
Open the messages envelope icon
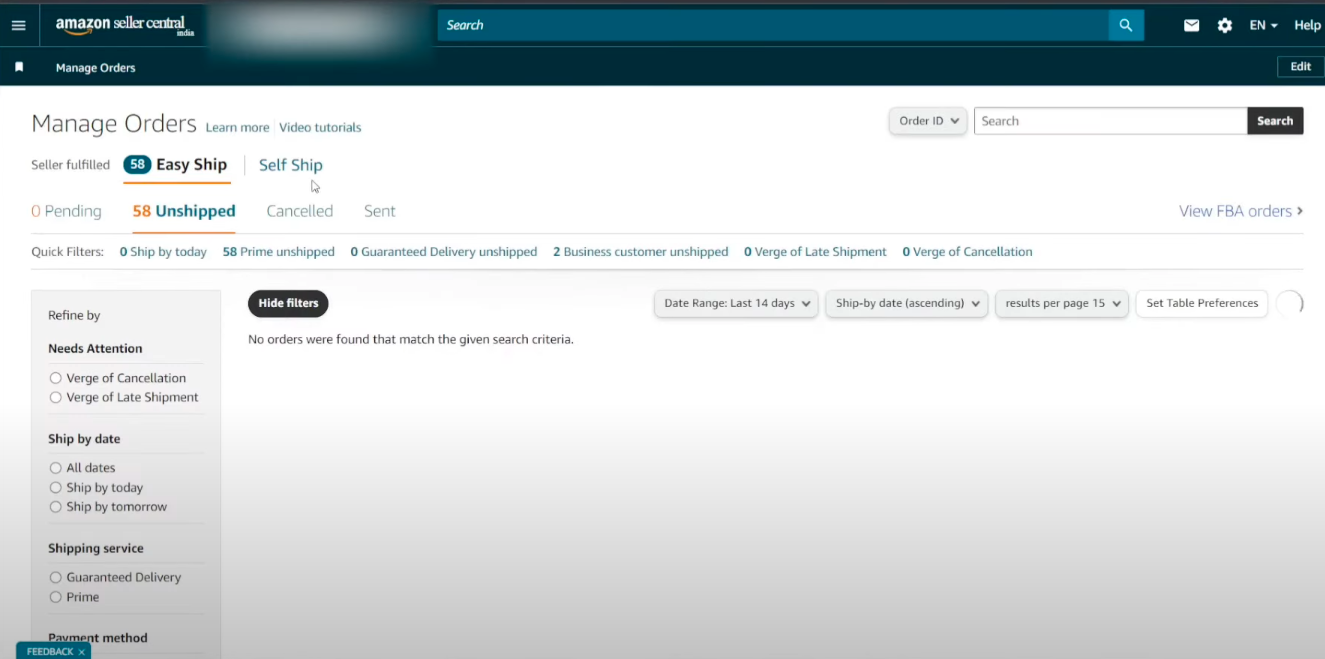pyautogui.click(x=1192, y=25)
